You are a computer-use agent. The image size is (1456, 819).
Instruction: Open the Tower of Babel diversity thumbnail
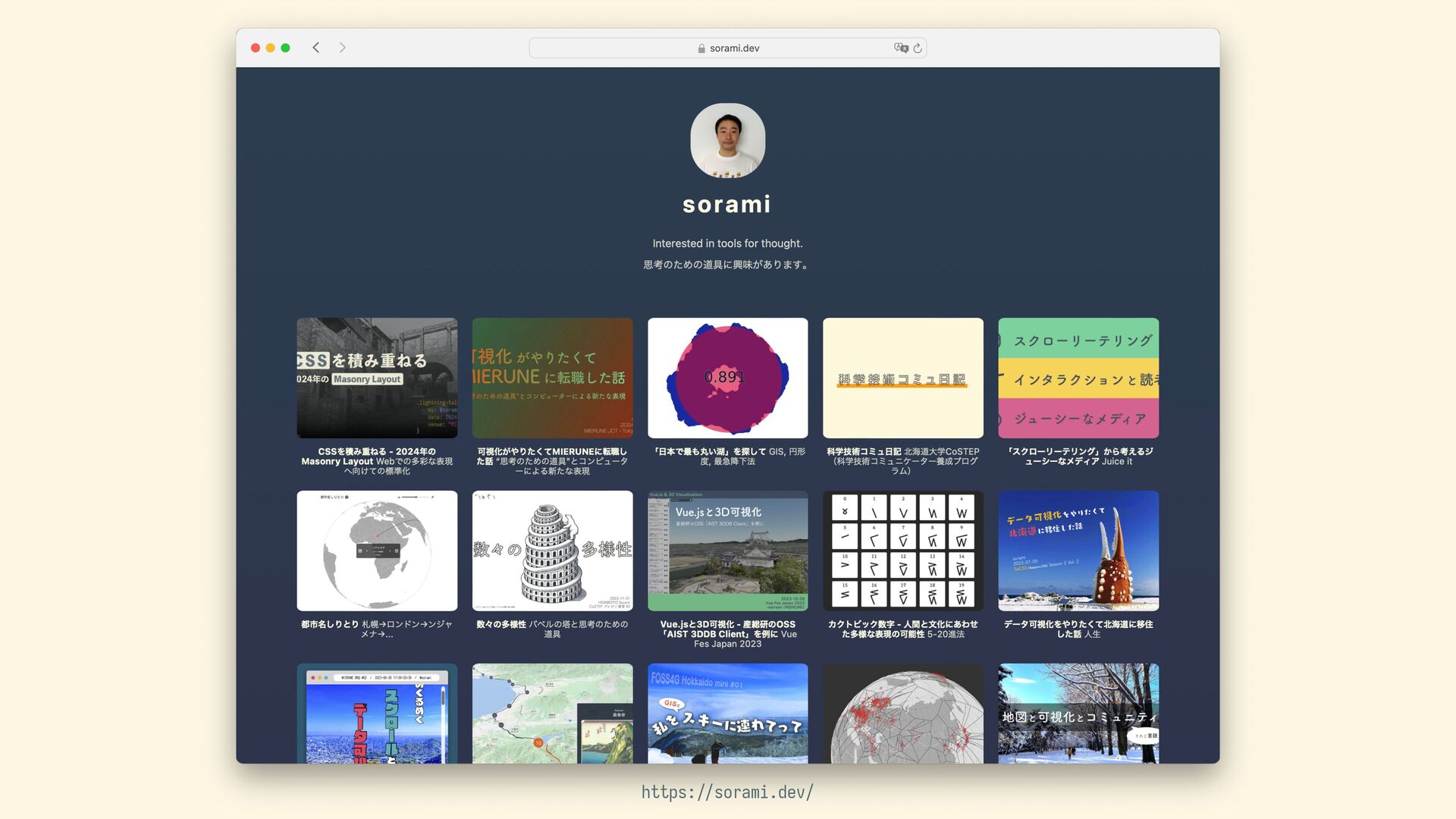[552, 551]
